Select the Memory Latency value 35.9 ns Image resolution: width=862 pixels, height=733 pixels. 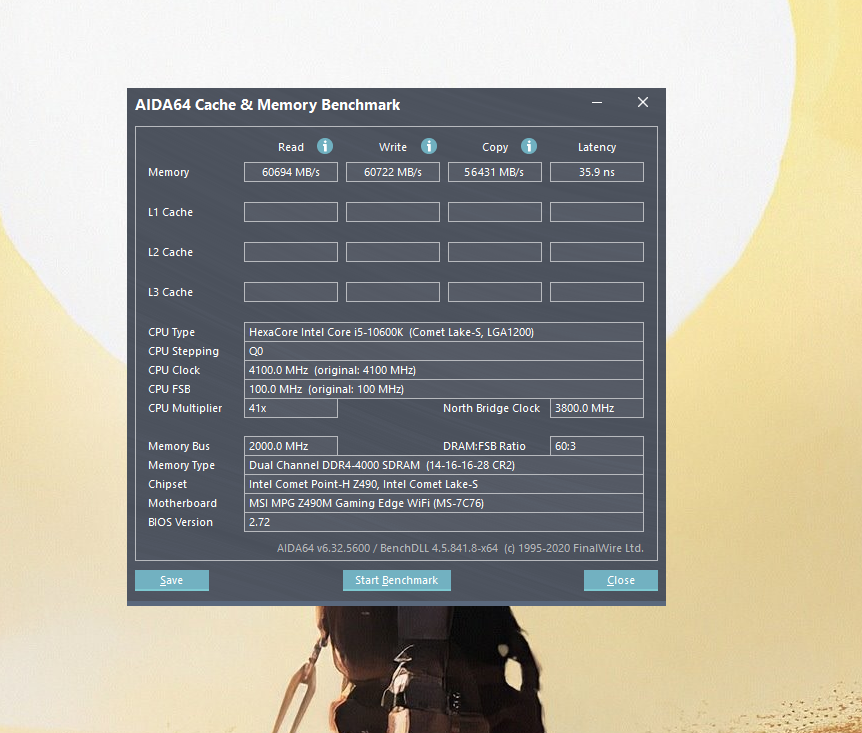pos(596,172)
